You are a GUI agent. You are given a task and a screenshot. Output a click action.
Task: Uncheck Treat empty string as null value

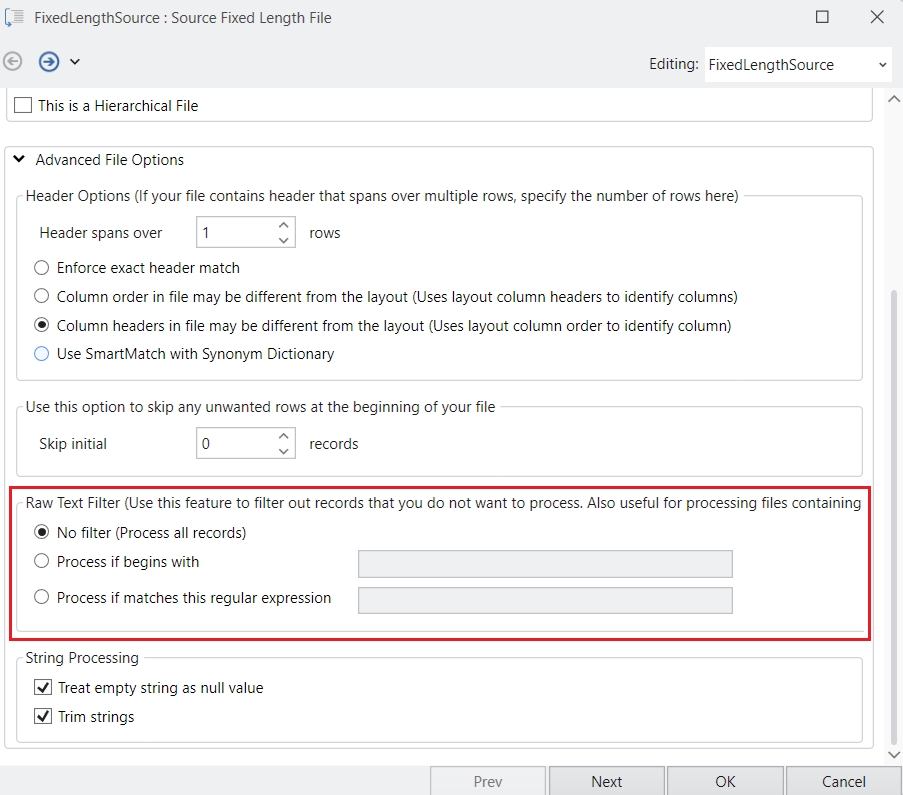(43, 688)
